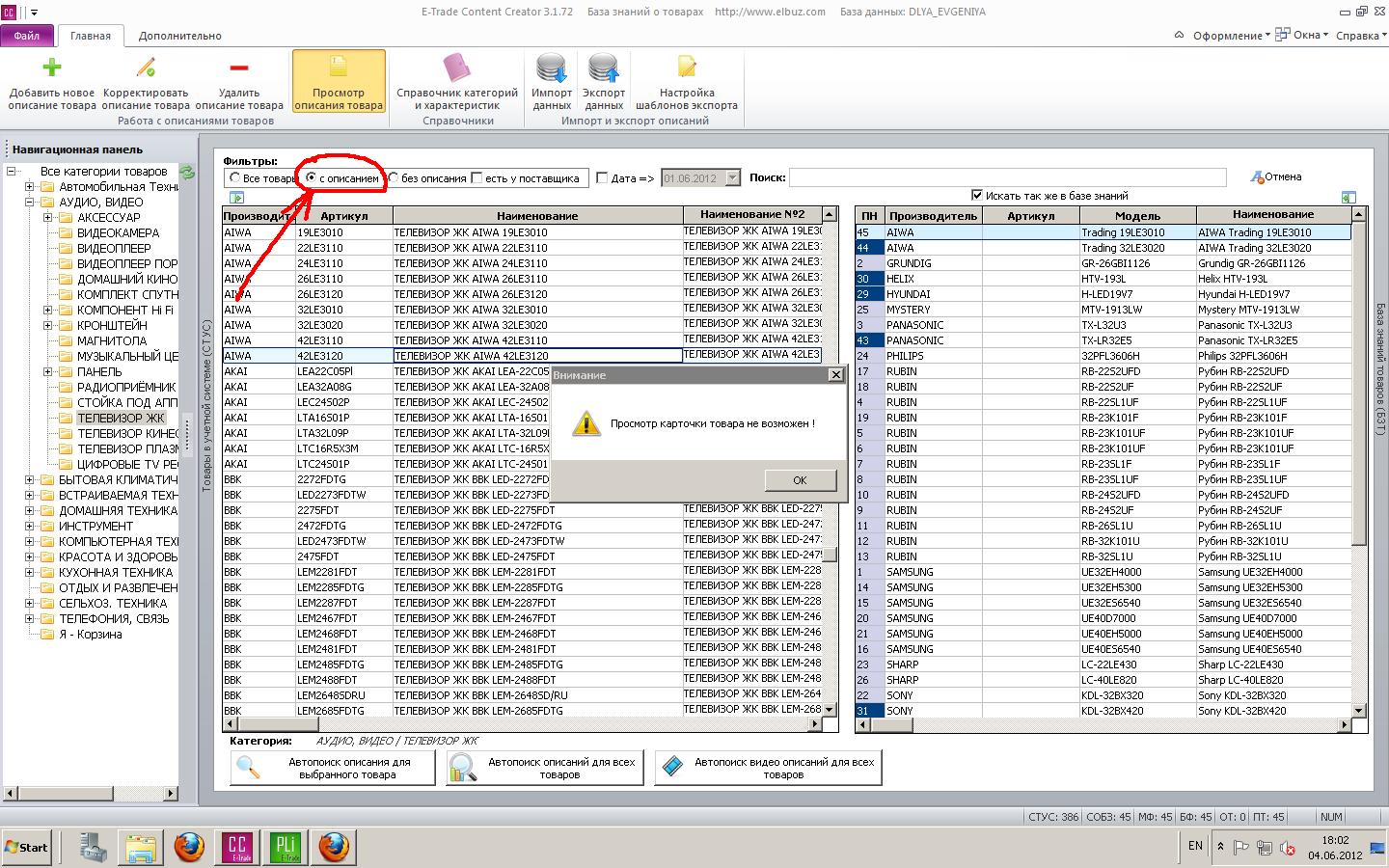Image resolution: width=1389 pixels, height=868 pixels.
Task: Toggle Искать так же в базе знаний
Action: coord(977,195)
